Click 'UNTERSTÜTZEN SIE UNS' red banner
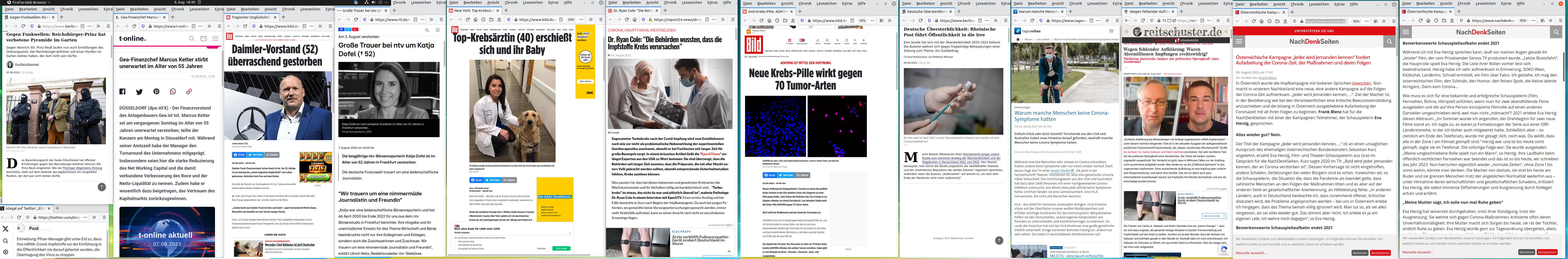 pos(1314,31)
